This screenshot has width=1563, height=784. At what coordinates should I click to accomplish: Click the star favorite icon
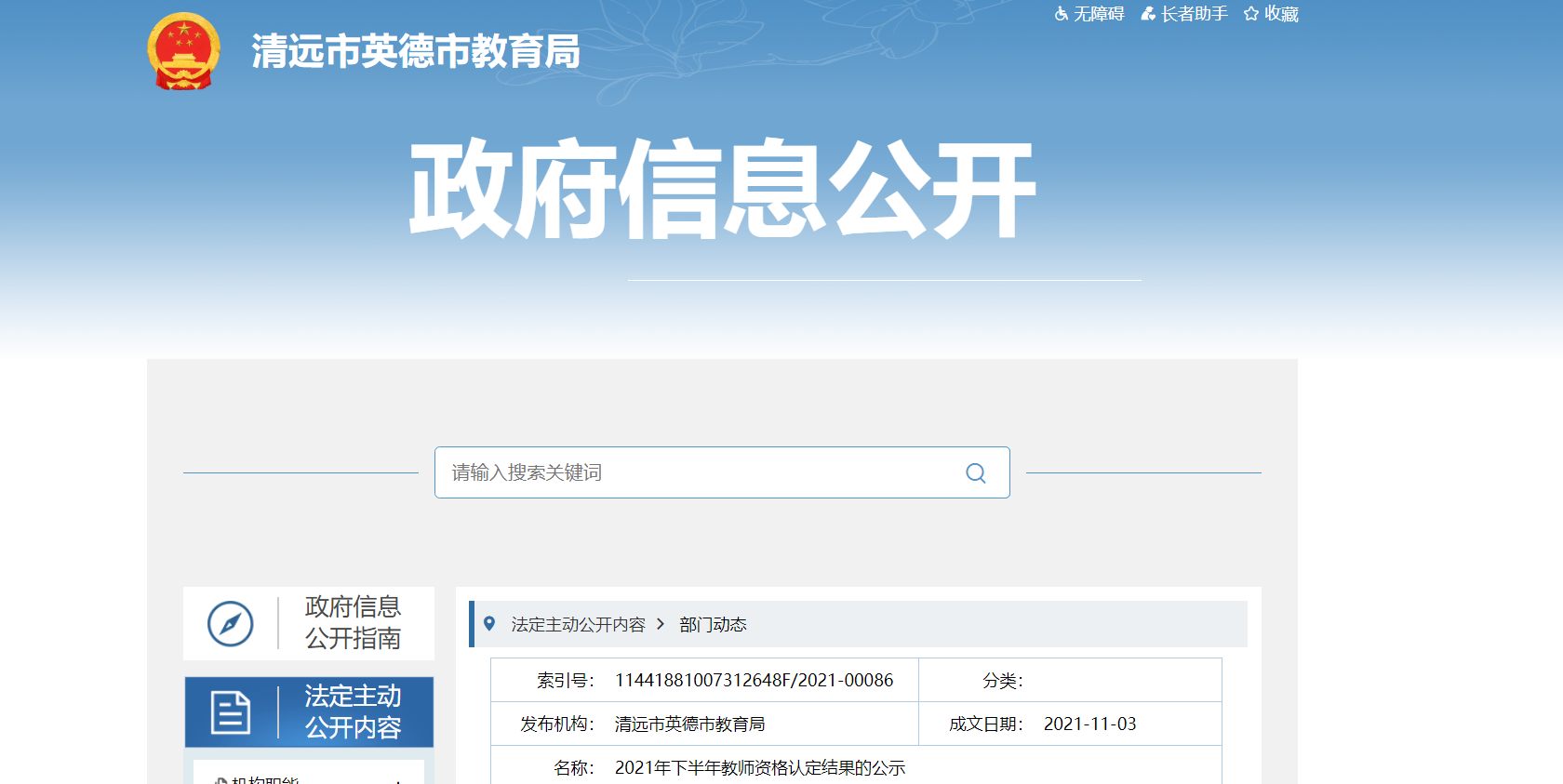pos(1251,14)
